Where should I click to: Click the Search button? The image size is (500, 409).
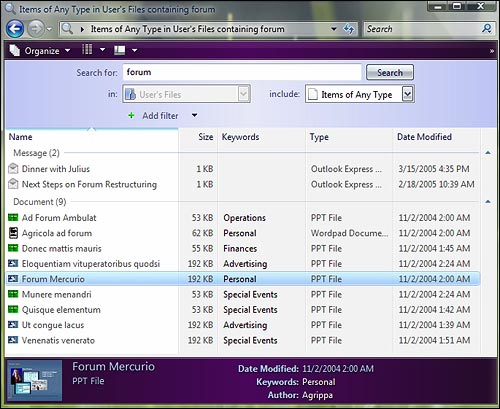pos(390,72)
